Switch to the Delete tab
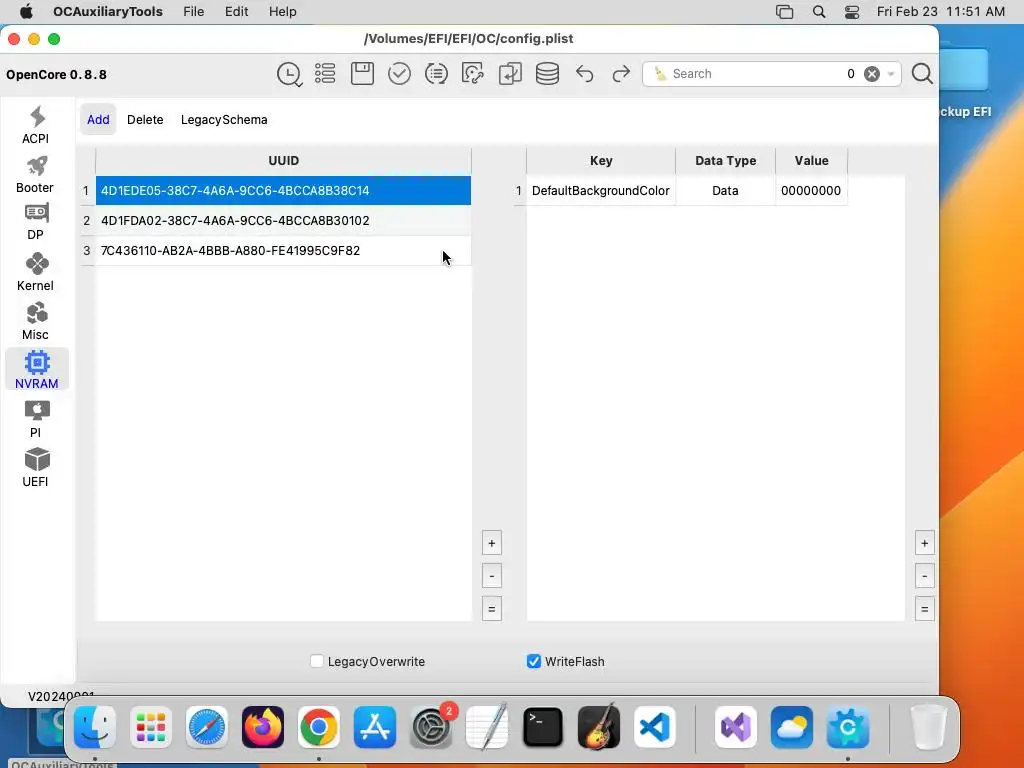1024x768 pixels. point(145,120)
